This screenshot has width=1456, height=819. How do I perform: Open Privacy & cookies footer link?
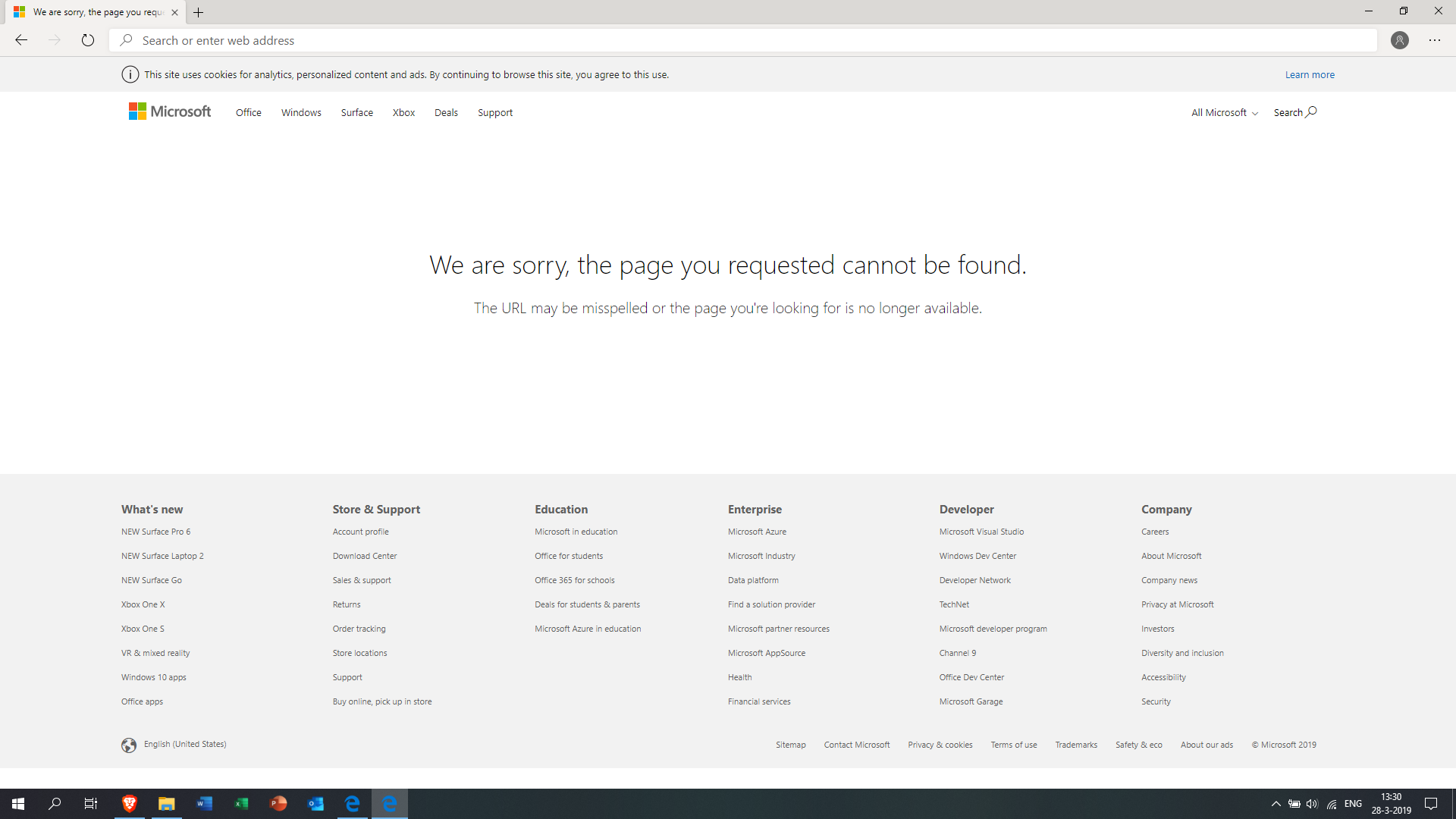940,745
